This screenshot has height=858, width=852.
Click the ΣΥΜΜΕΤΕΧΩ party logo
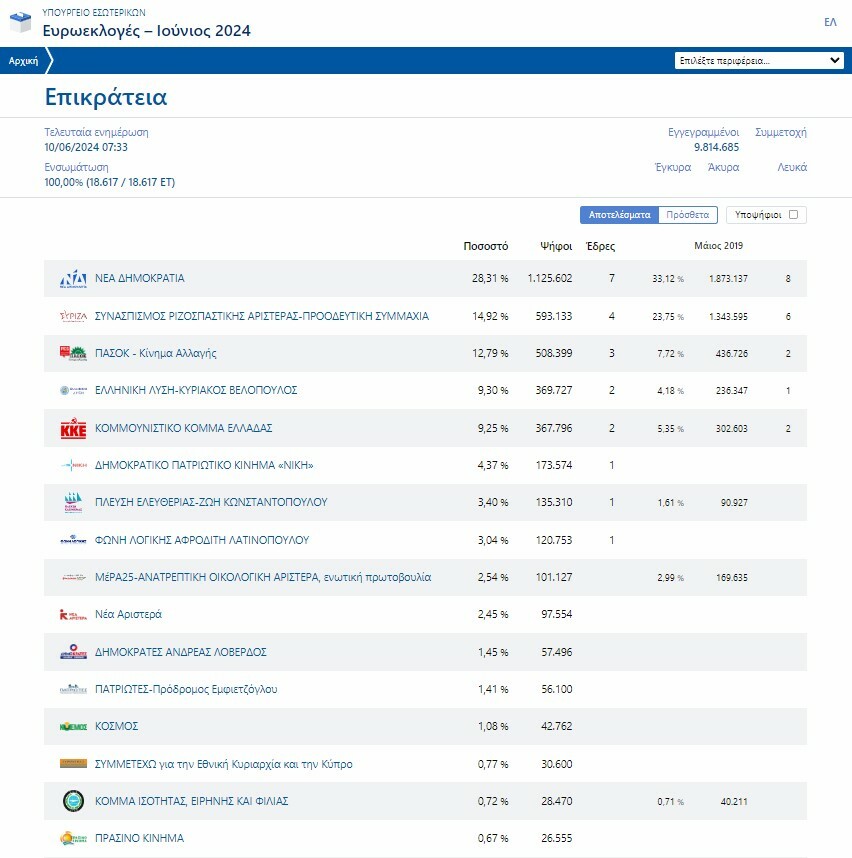73,764
